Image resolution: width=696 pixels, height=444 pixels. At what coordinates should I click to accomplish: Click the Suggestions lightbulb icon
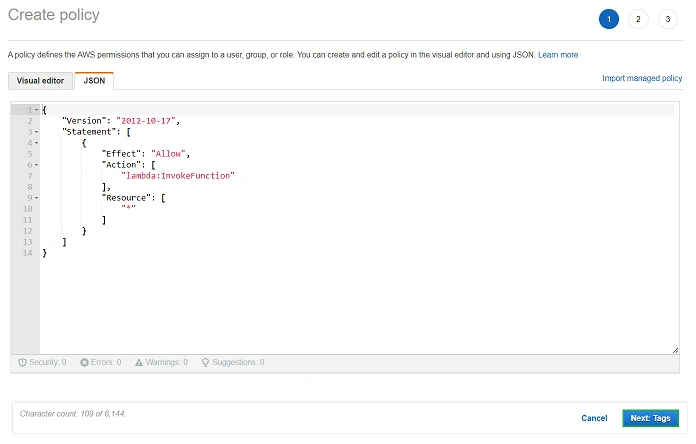coord(205,362)
